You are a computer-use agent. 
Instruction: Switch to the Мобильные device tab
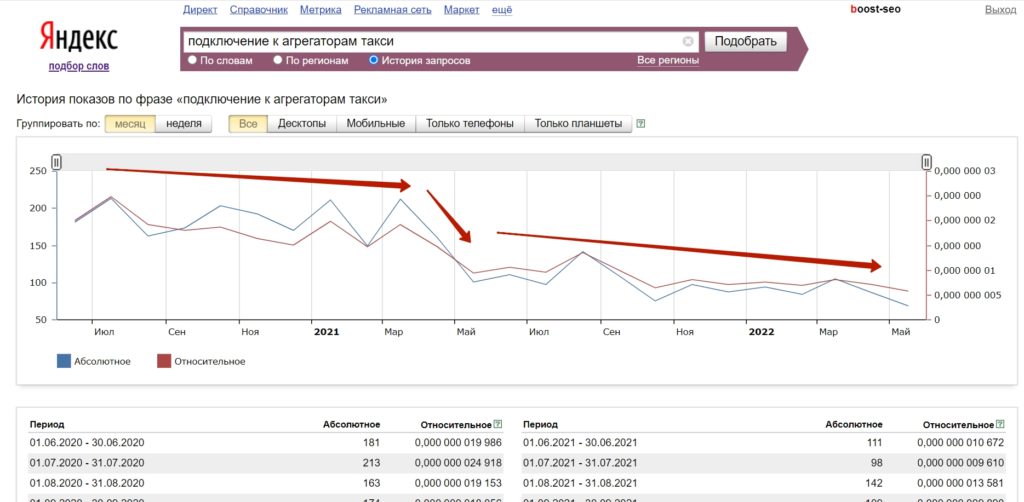pyautogui.click(x=376, y=123)
